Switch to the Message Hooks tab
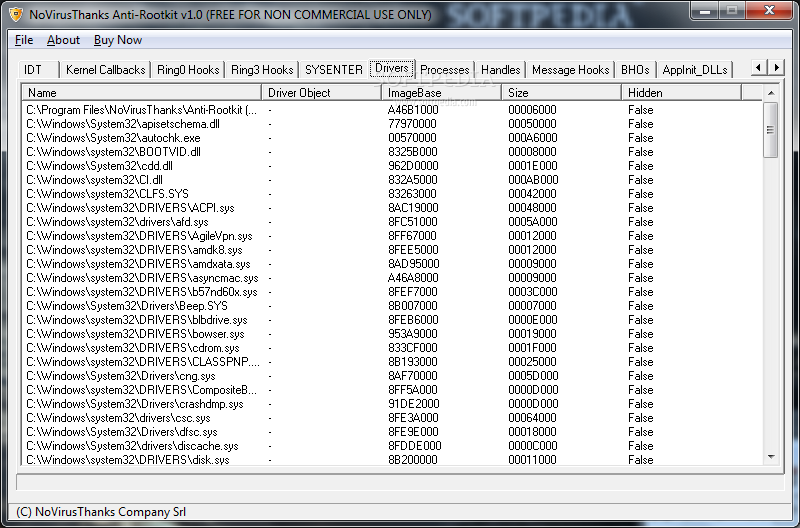800x528 pixels. tap(570, 70)
